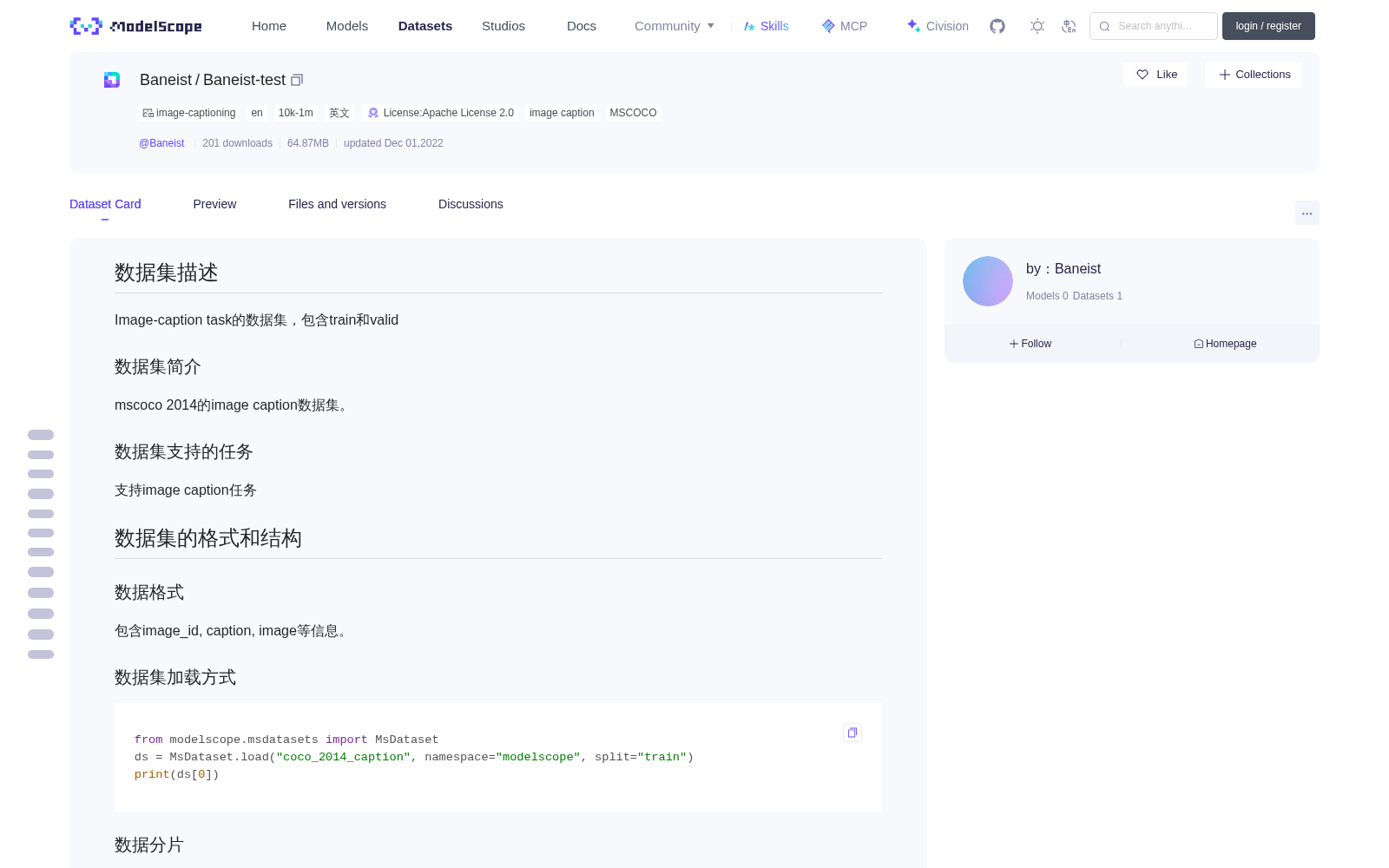The width and height of the screenshot is (1389, 868).
Task: Toggle the light/dark theme sun icon
Action: pyautogui.click(x=1037, y=26)
